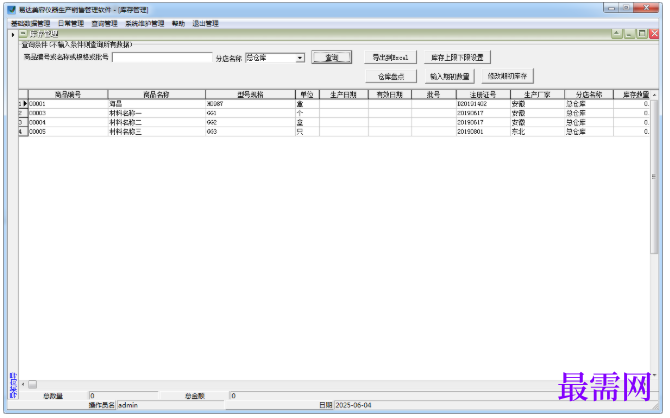The width and height of the screenshot is (670, 418).
Task: Select the product name cell in row 00001
Action: (x=156, y=104)
